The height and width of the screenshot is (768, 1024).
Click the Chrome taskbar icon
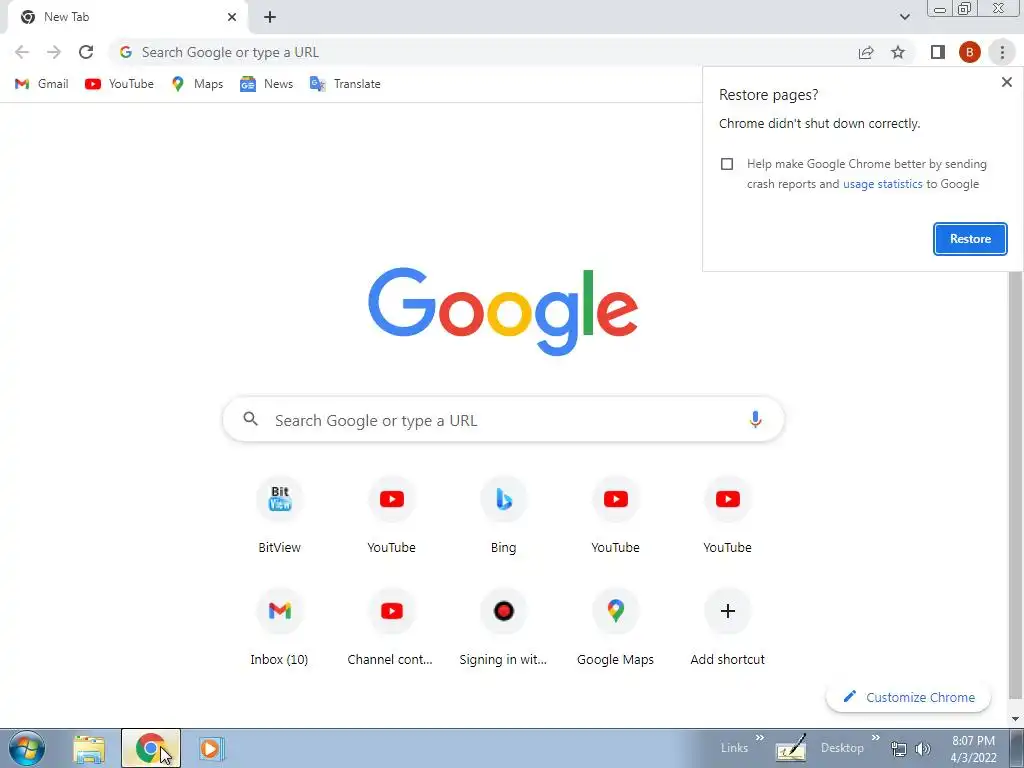pos(151,748)
